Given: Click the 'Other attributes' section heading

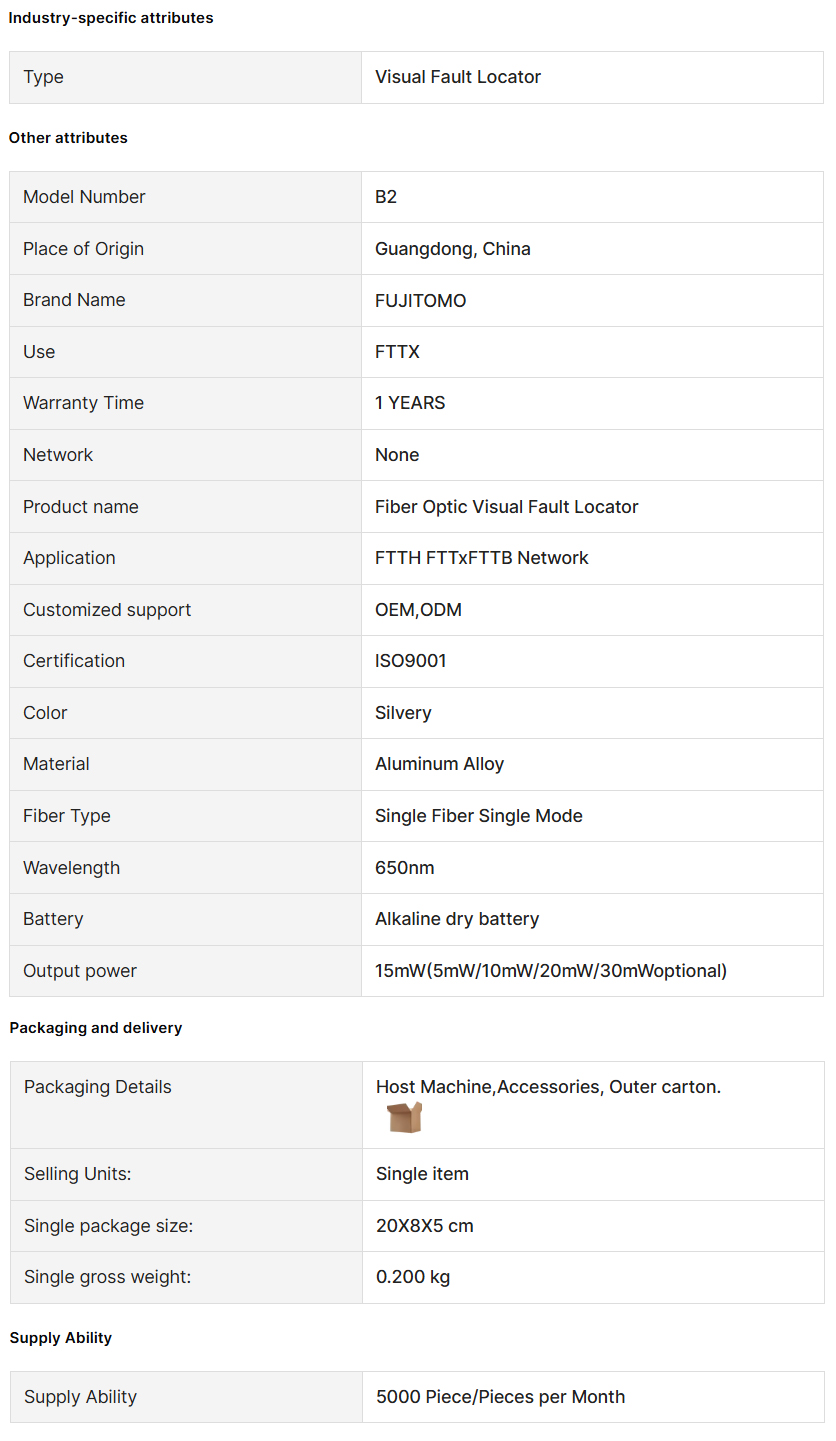Looking at the screenshot, I should [x=68, y=138].
